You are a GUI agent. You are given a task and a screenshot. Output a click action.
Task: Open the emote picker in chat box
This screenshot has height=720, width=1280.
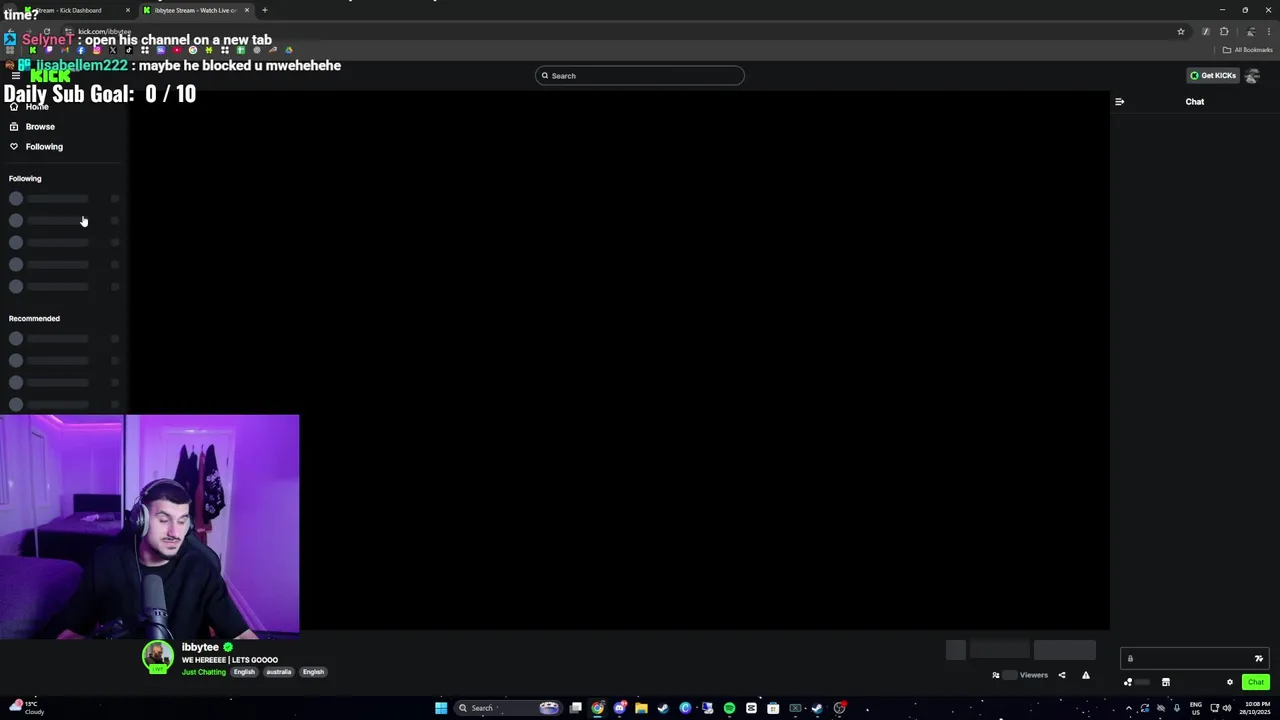click(x=1259, y=658)
